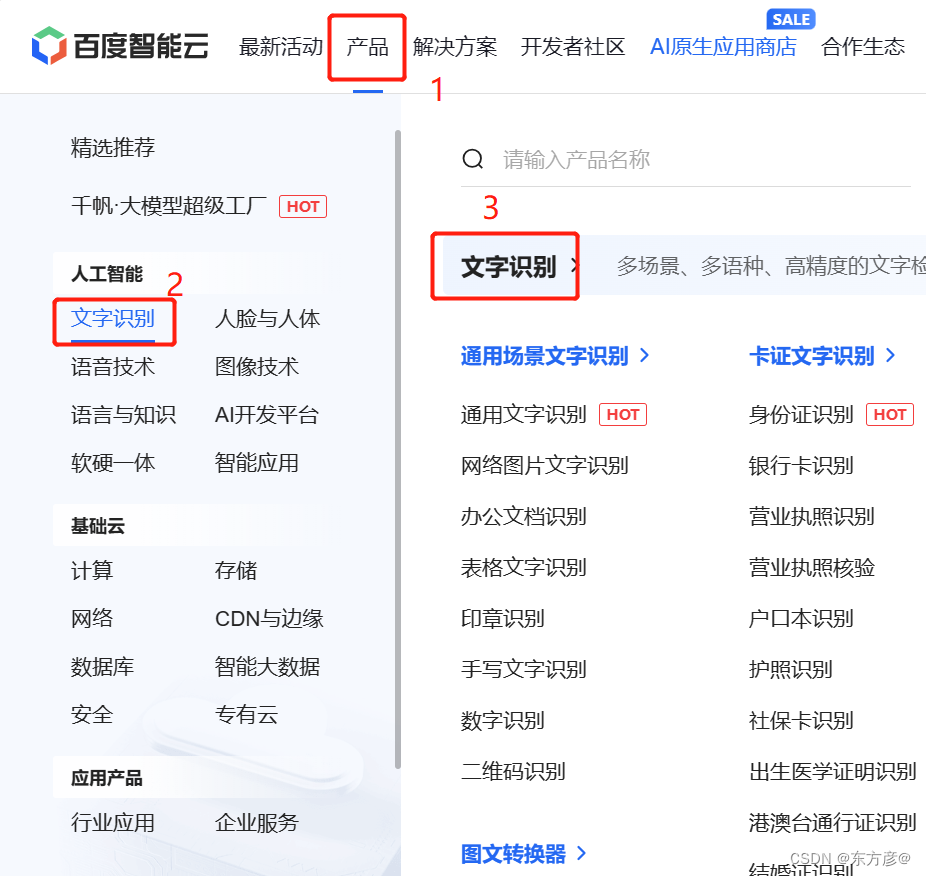Screen dimensions: 926x876
Task: Open the 产品 menu
Action: coord(367,46)
